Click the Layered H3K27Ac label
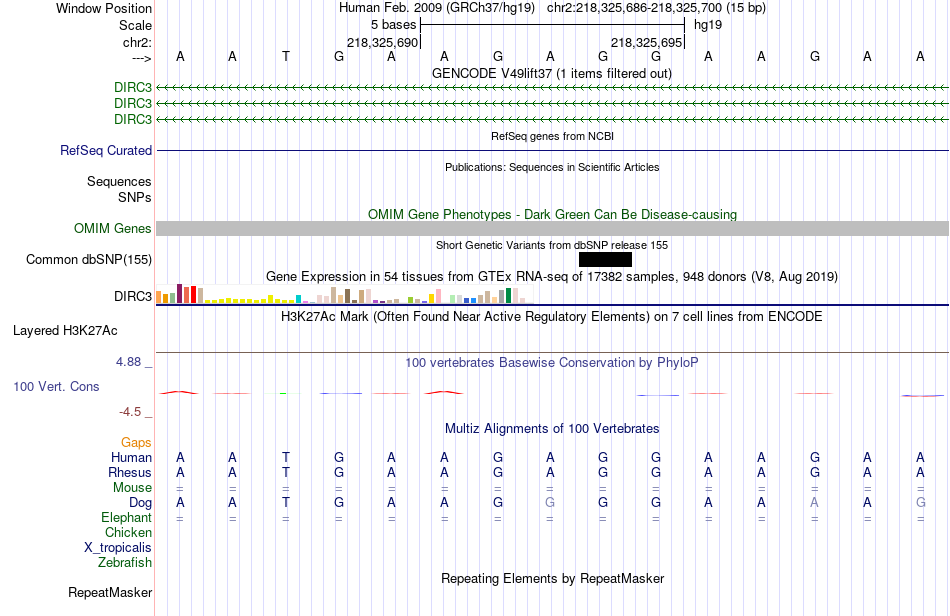950x616 pixels. point(65,331)
